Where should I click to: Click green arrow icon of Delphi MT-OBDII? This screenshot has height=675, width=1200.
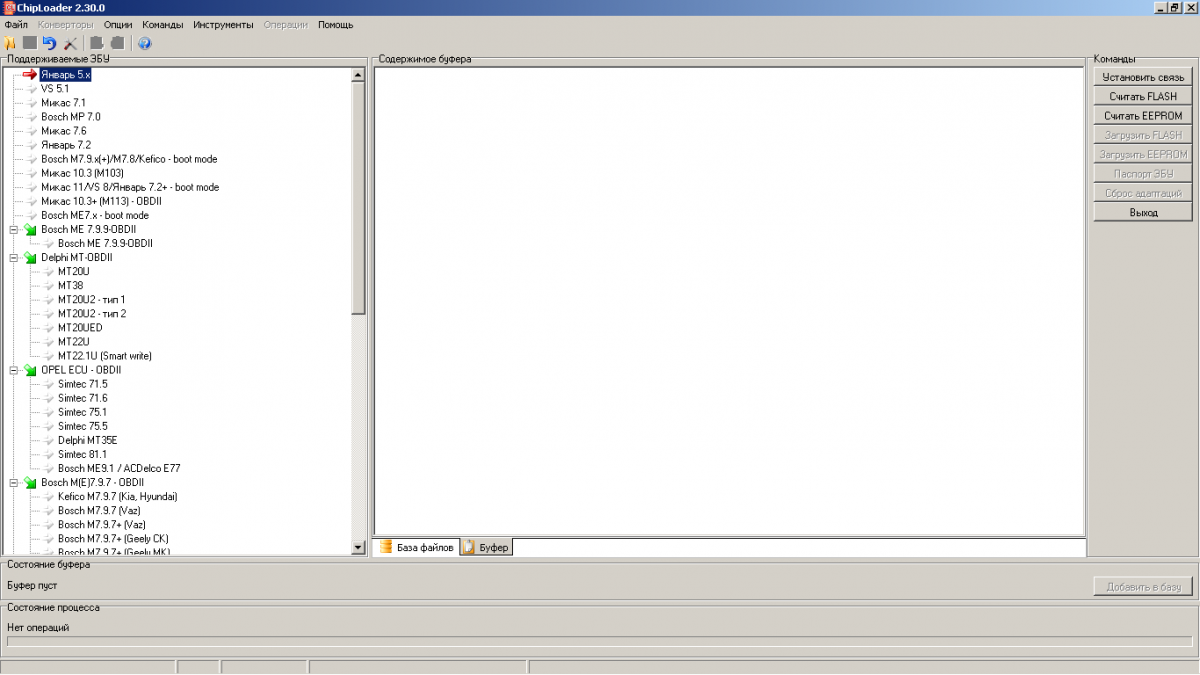pos(30,257)
